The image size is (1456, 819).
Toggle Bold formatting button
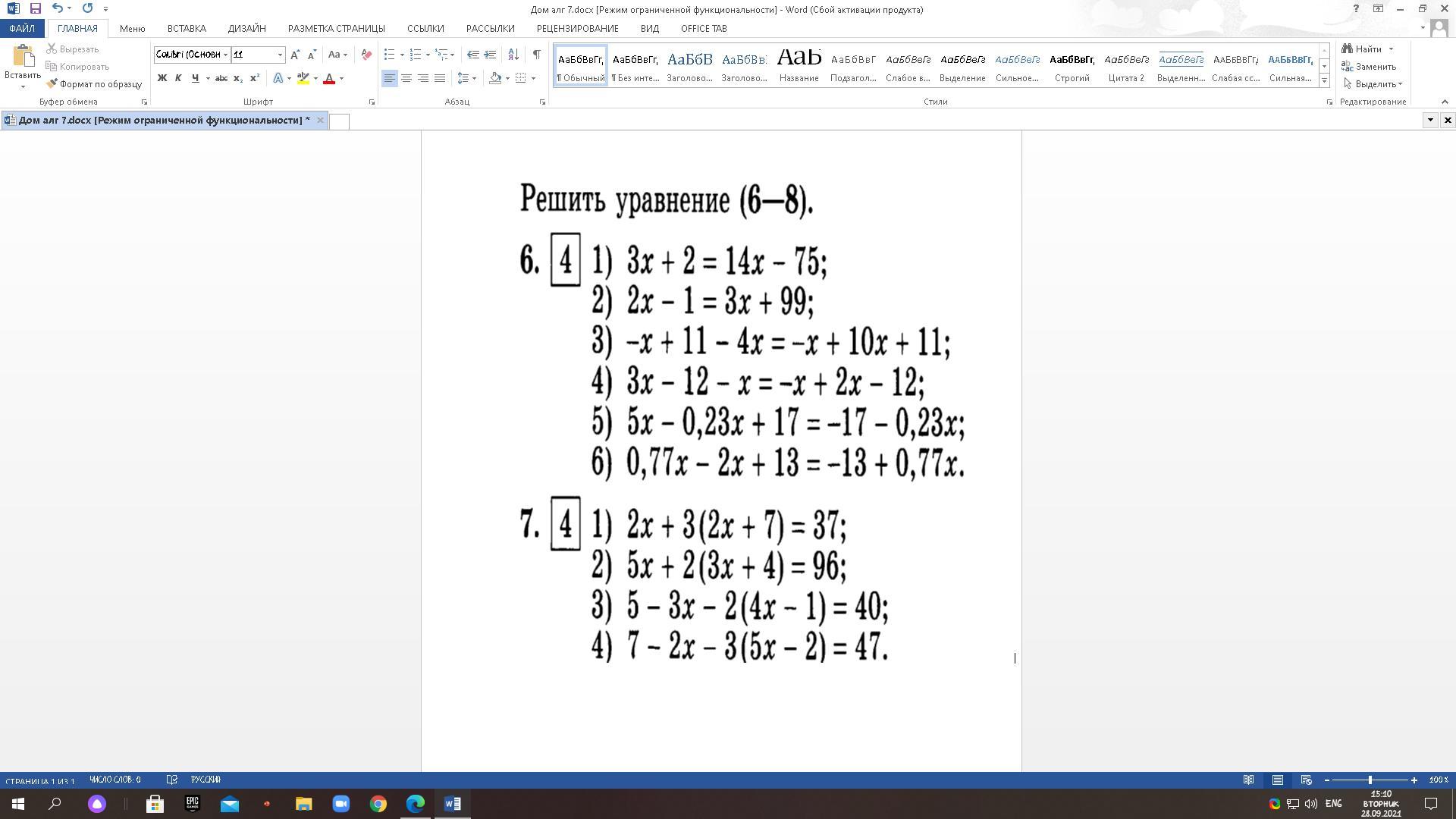click(162, 78)
